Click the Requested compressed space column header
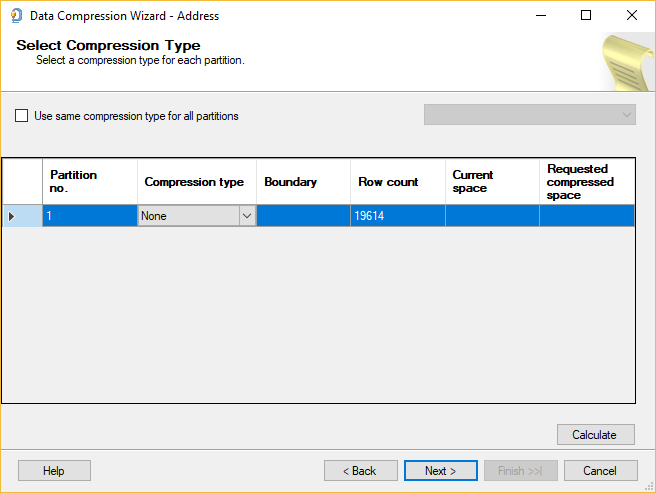Viewport: 656px width, 493px height. [x=586, y=182]
